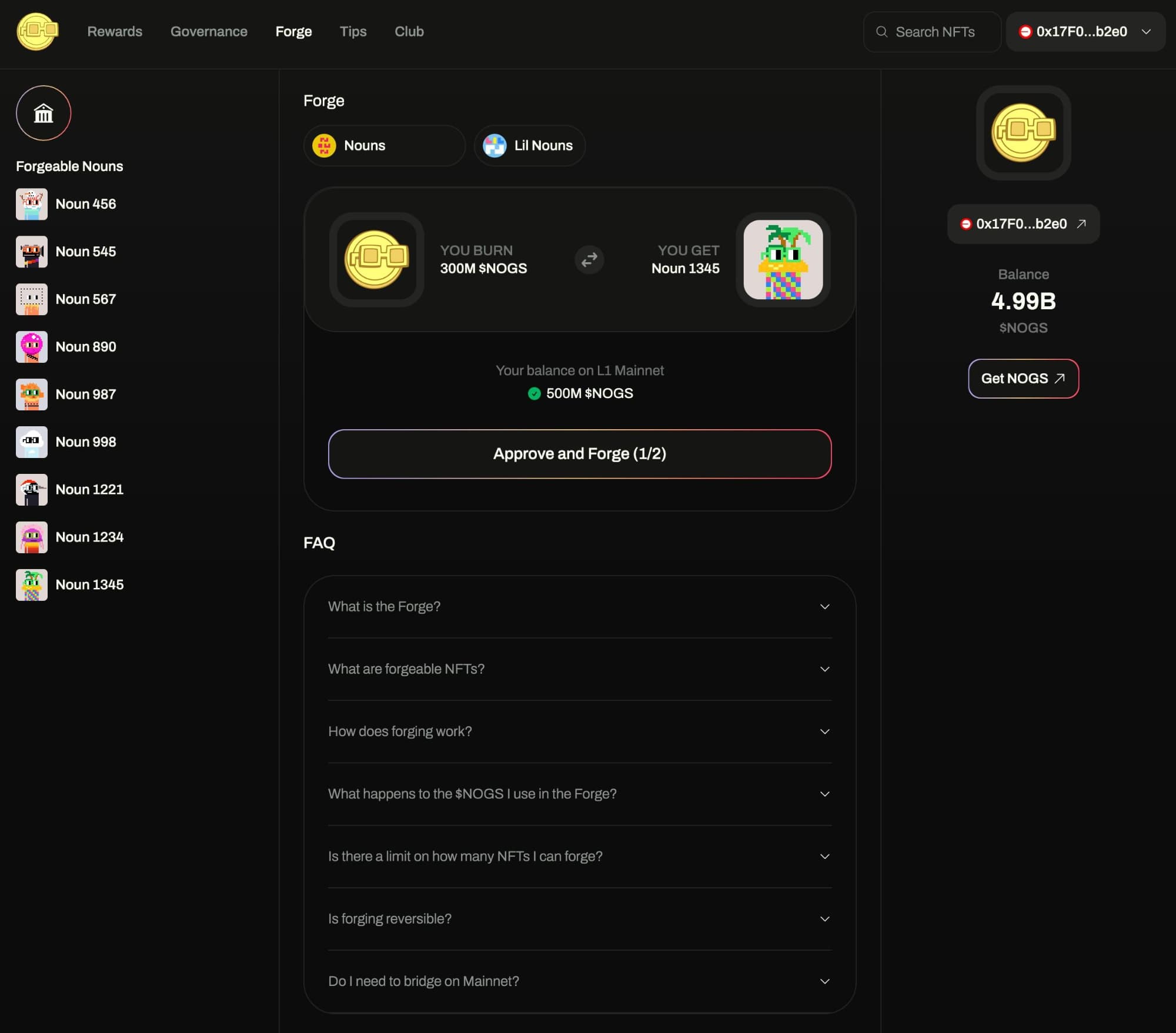Click the Noun 456 avatar icon

click(32, 204)
